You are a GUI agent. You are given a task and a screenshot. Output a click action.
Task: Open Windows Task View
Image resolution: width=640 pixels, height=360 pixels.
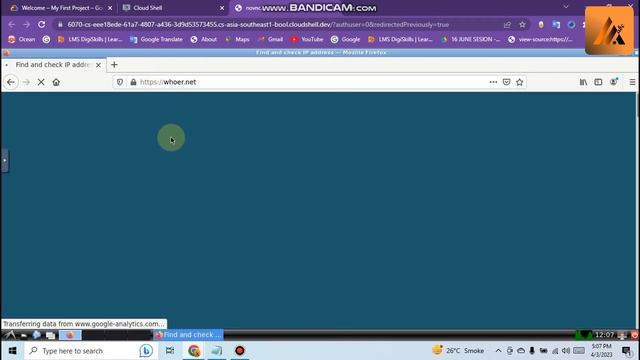tap(170, 351)
